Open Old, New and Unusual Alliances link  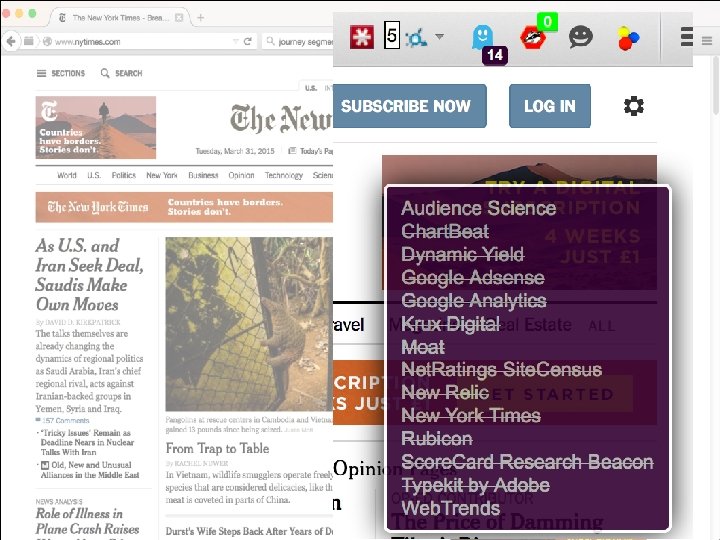pos(89,470)
